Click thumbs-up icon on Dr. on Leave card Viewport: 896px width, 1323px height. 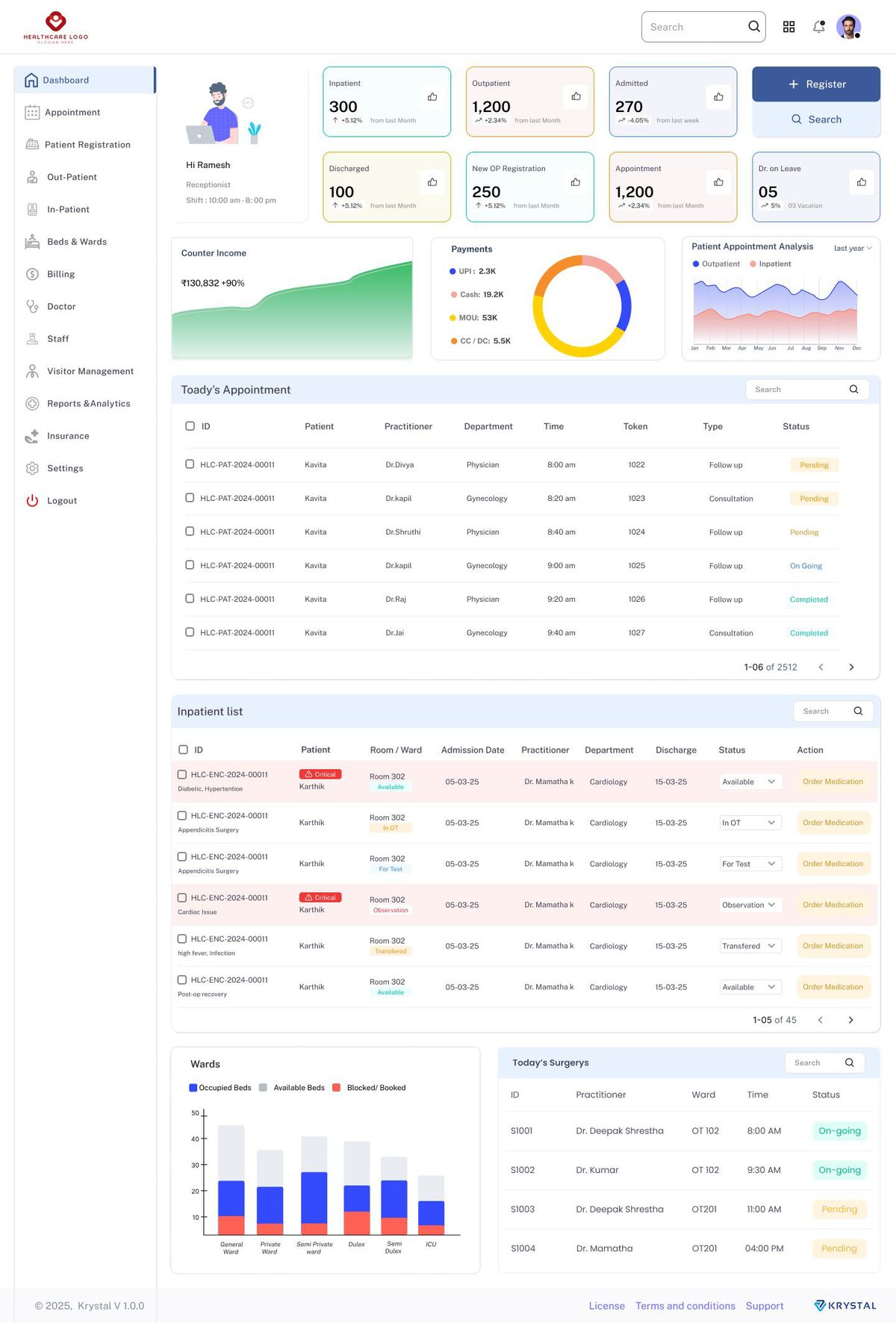[862, 182]
